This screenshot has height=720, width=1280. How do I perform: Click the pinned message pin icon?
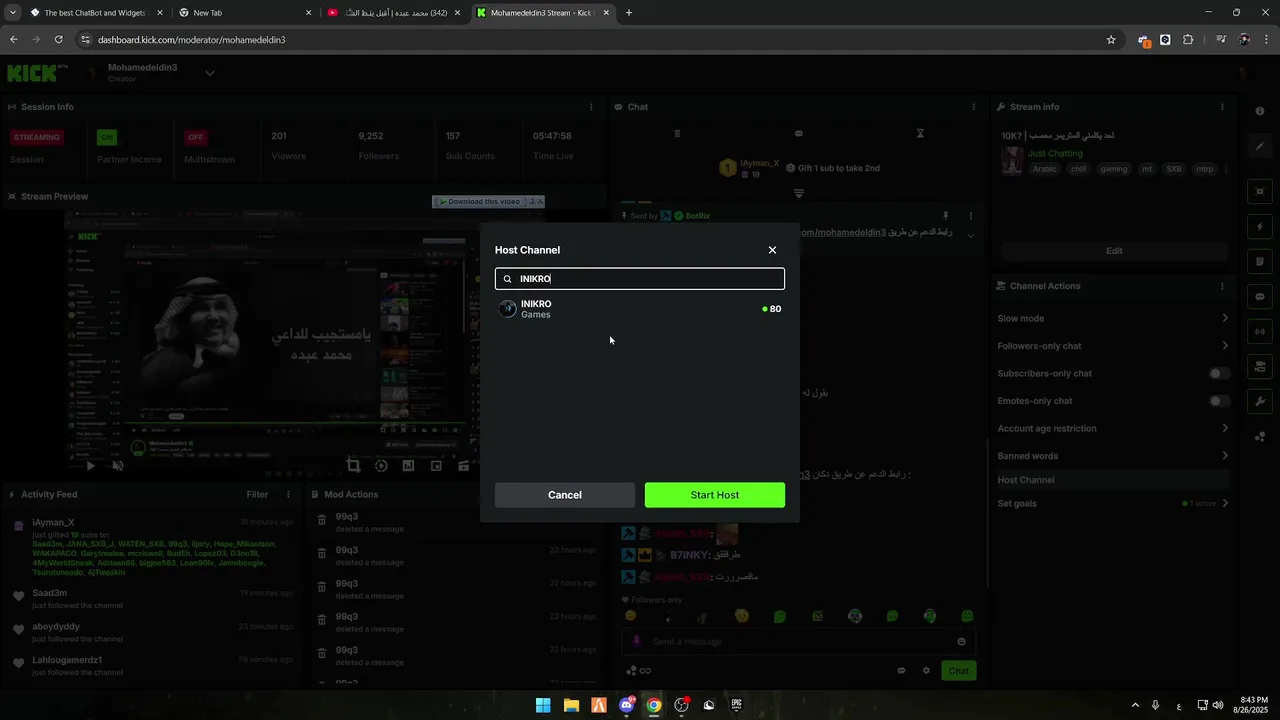(945, 215)
